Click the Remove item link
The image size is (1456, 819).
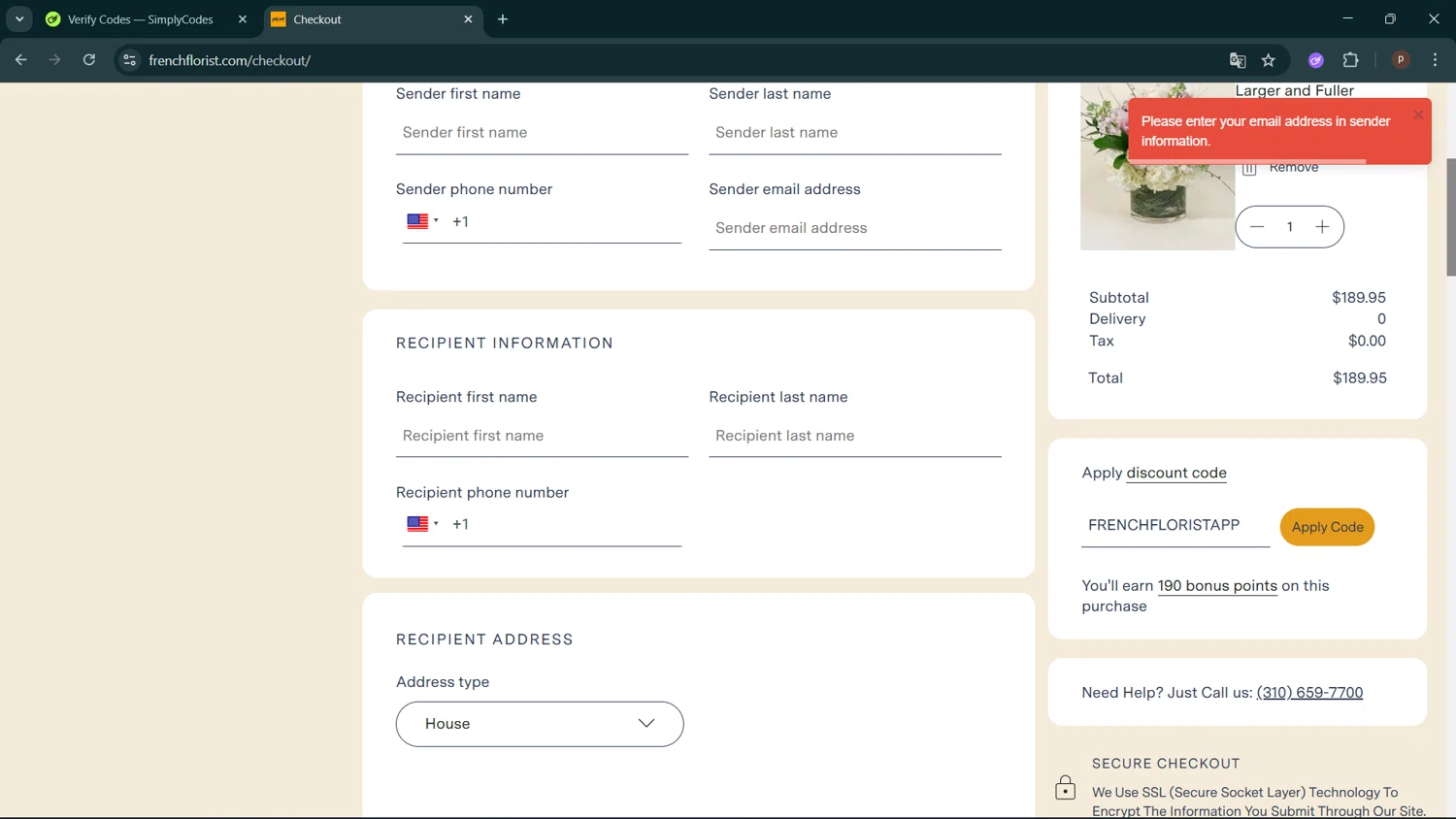[x=1294, y=169]
